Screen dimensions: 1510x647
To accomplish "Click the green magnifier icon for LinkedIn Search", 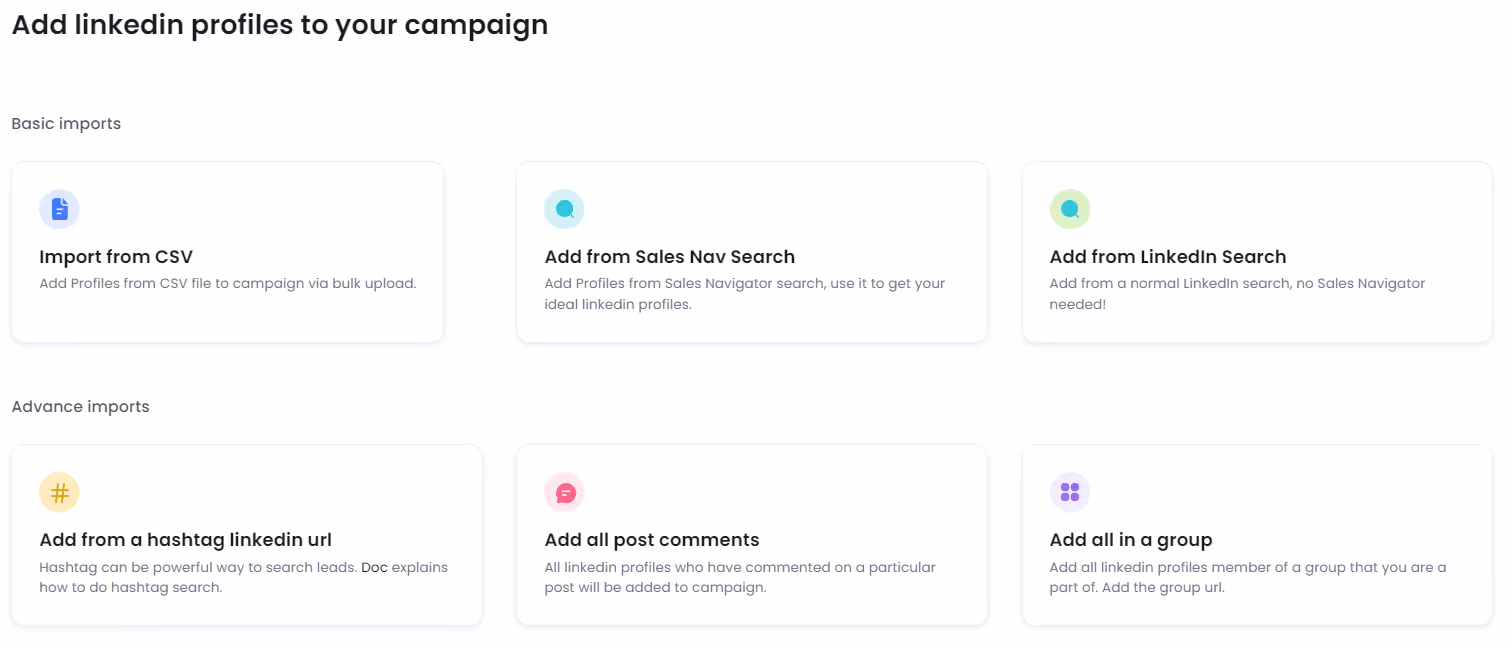I will [x=1070, y=209].
